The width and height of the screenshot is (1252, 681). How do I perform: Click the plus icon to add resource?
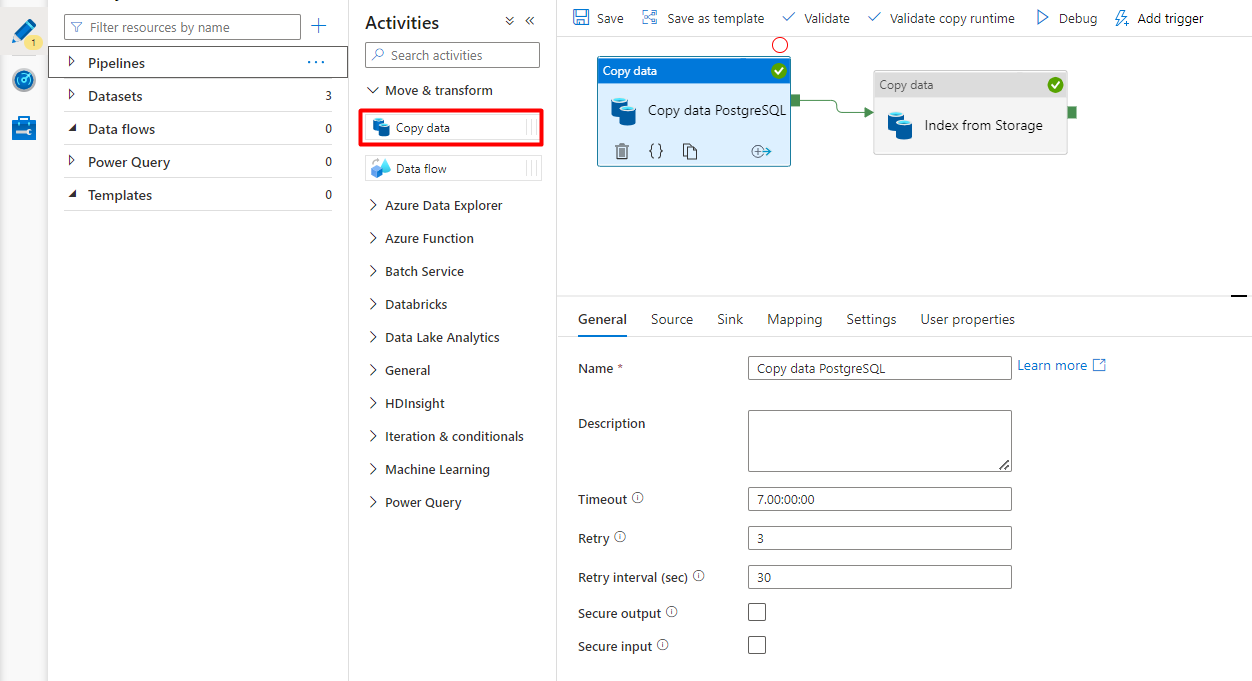pyautogui.click(x=319, y=26)
